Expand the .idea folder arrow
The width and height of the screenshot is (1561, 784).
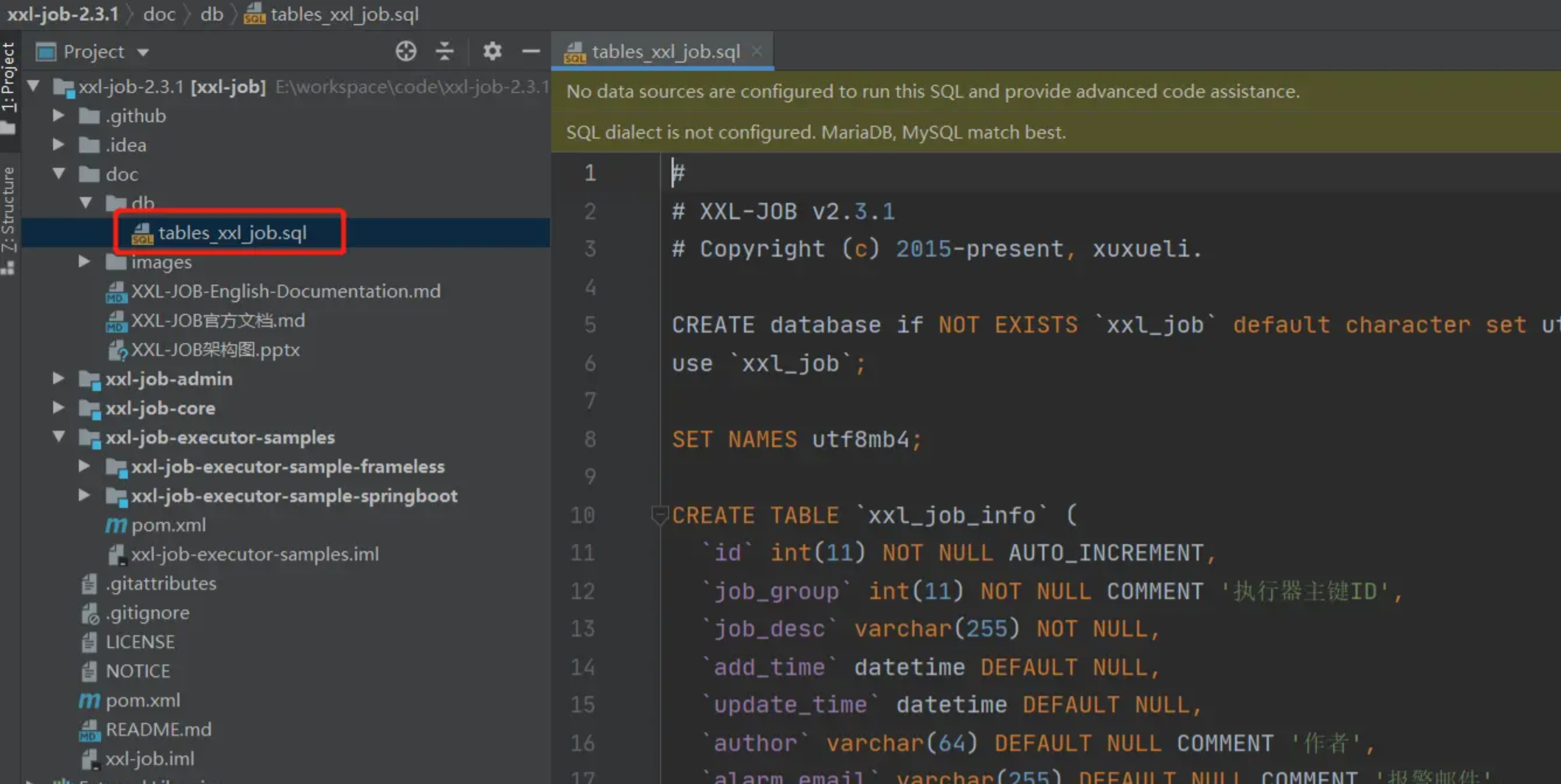point(58,144)
